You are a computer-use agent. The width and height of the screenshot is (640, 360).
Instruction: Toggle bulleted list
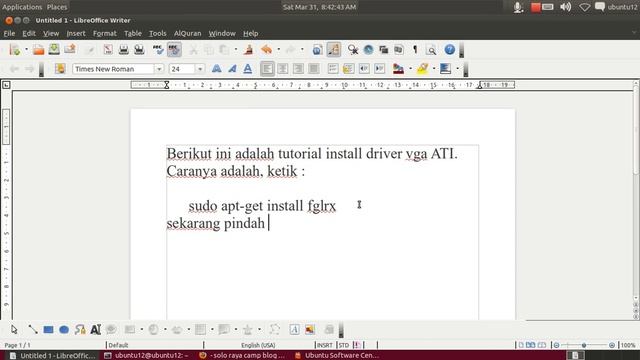348,69
